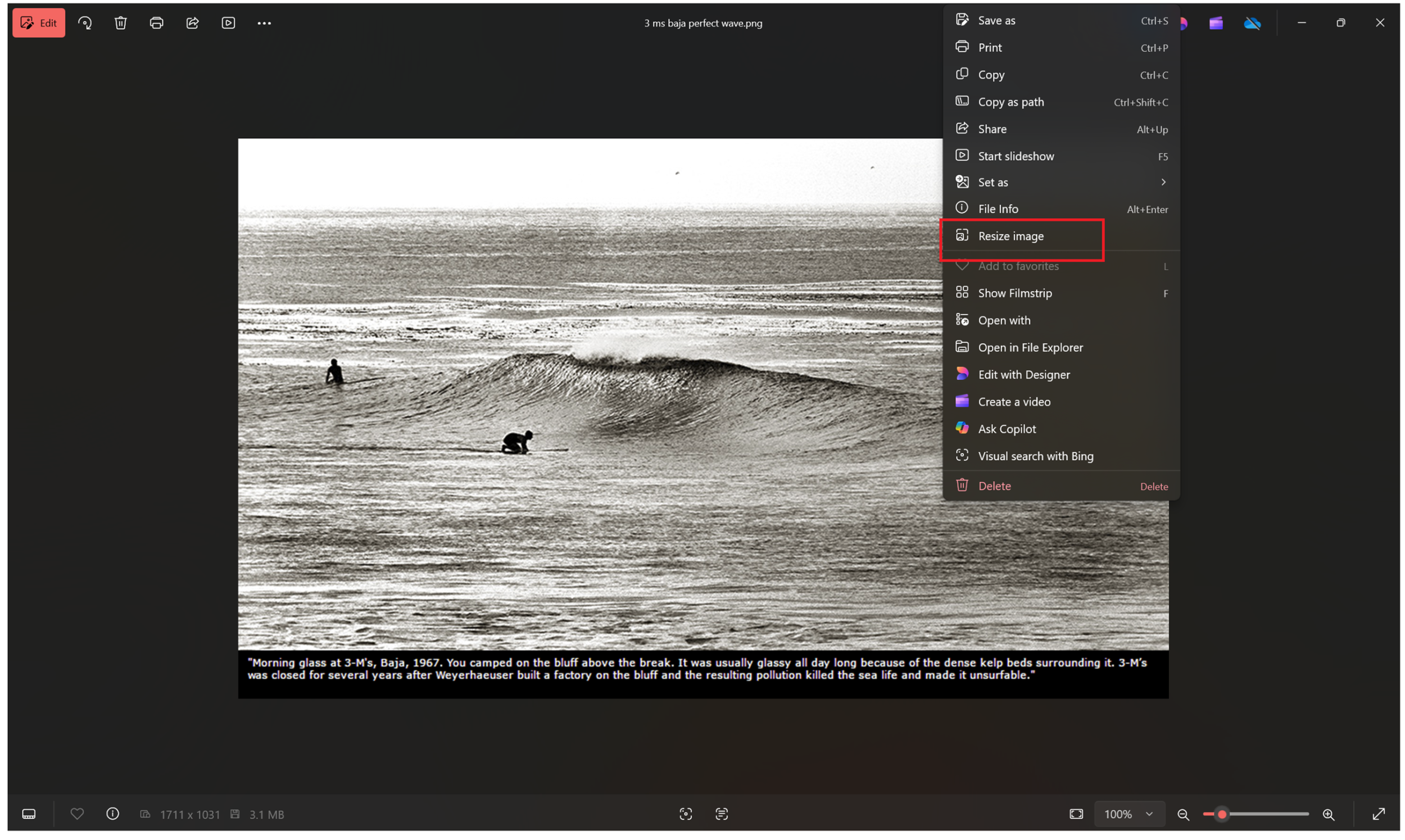
Task: Click the trash delete icon in top toolbar
Action: click(x=121, y=22)
